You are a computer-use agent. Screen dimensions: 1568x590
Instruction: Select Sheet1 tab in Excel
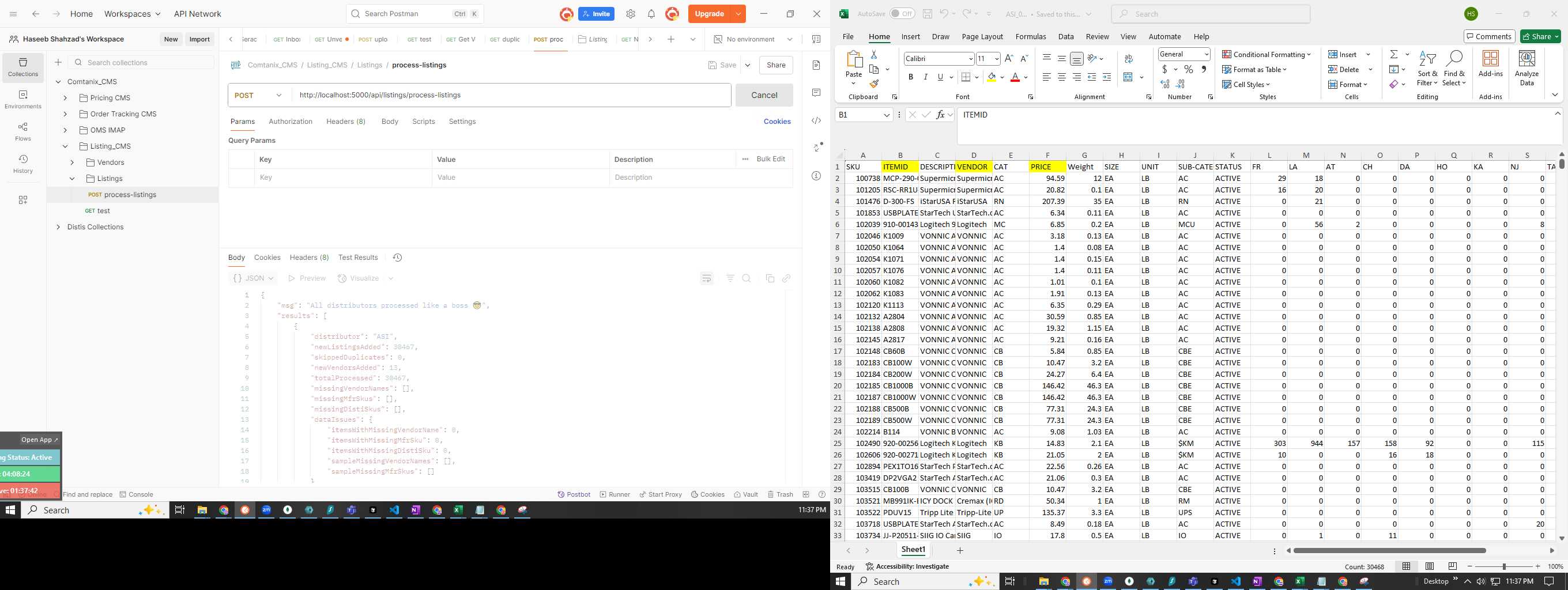click(x=913, y=550)
